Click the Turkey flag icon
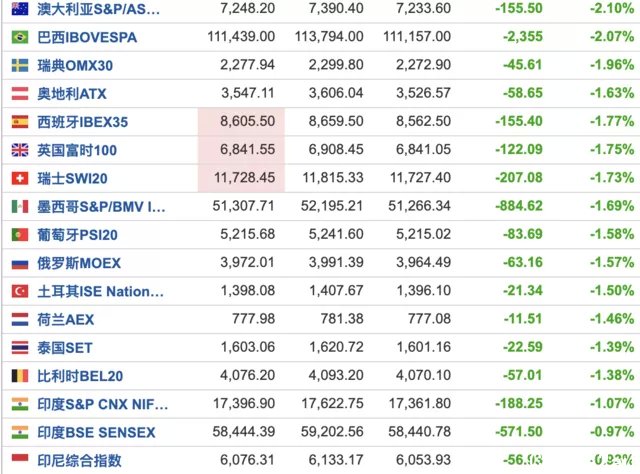Image resolution: width=640 pixels, height=474 pixels. [x=20, y=291]
